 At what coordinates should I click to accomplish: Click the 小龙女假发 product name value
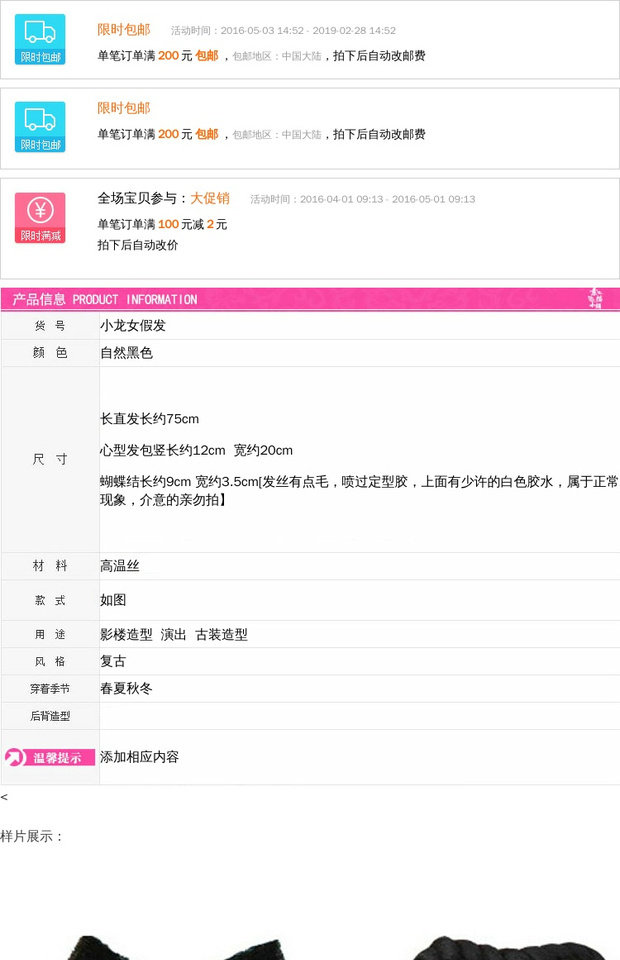click(x=133, y=326)
